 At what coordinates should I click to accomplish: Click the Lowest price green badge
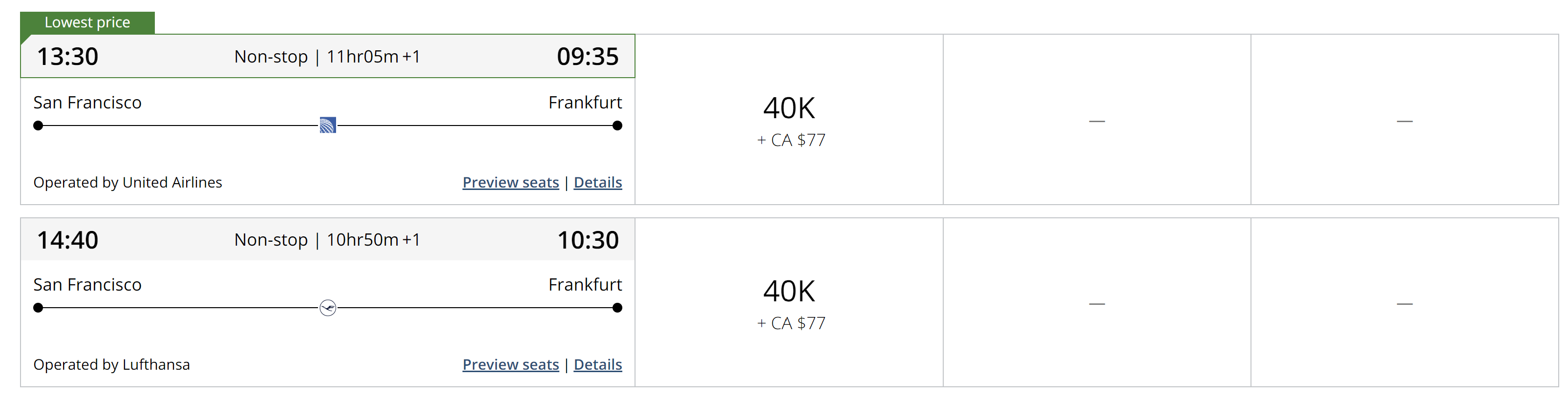(x=87, y=22)
